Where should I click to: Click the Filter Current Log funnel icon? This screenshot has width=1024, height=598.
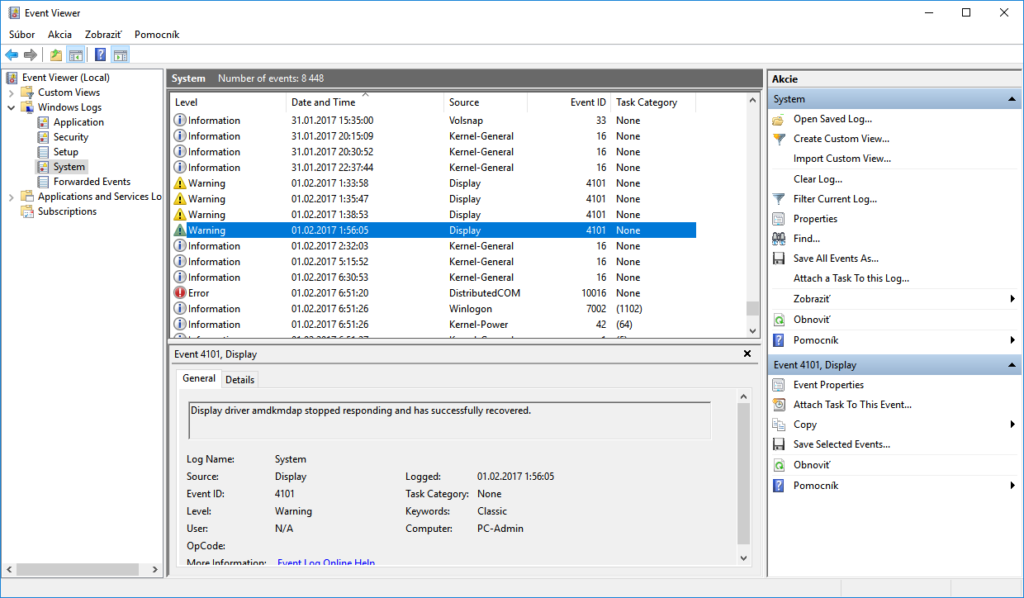[779, 199]
